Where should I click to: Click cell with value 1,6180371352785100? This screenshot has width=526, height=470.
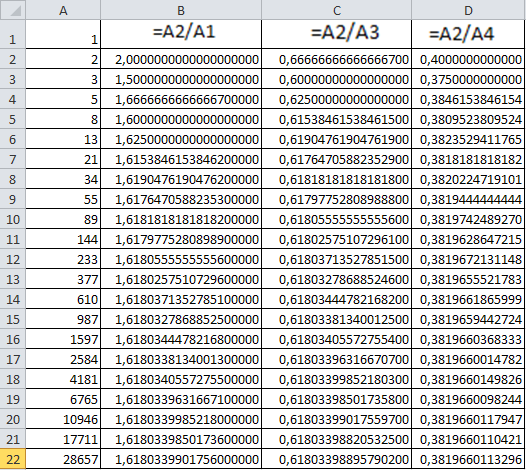pyautogui.click(x=181, y=299)
